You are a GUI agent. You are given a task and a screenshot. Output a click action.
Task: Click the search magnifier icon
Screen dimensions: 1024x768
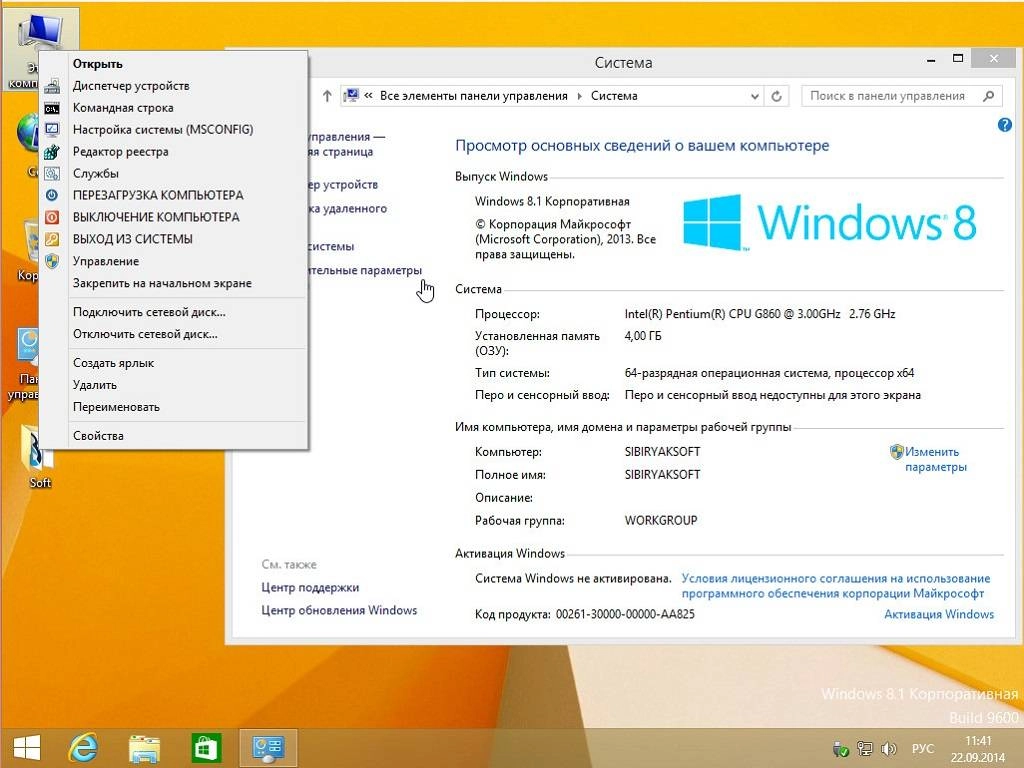pos(989,96)
